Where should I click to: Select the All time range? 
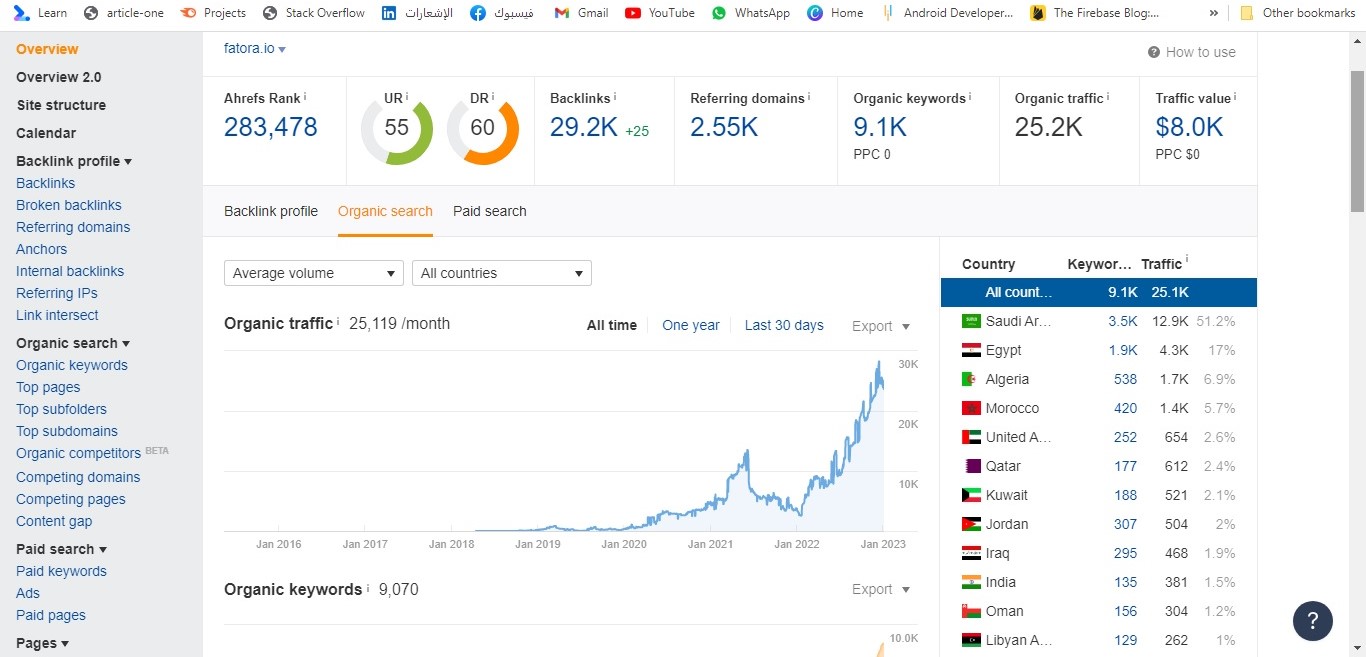click(611, 325)
